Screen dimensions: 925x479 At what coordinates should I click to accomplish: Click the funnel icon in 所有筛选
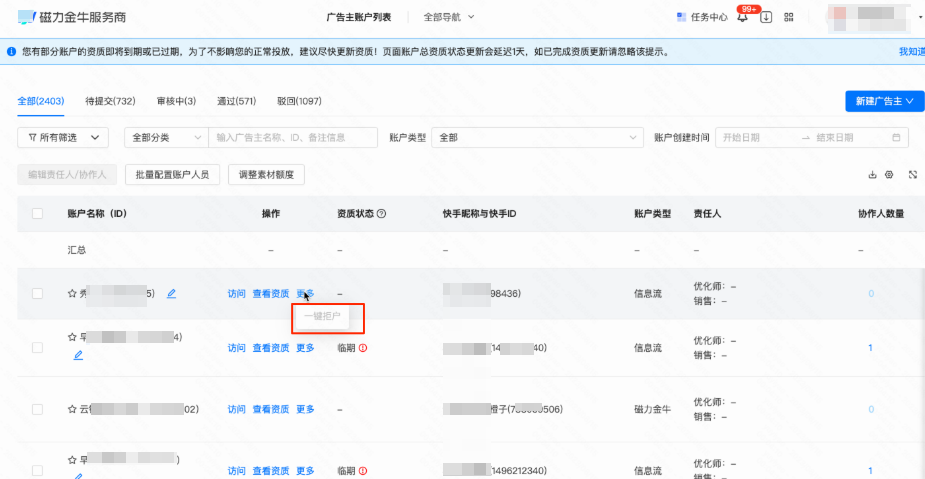pyautogui.click(x=32, y=137)
